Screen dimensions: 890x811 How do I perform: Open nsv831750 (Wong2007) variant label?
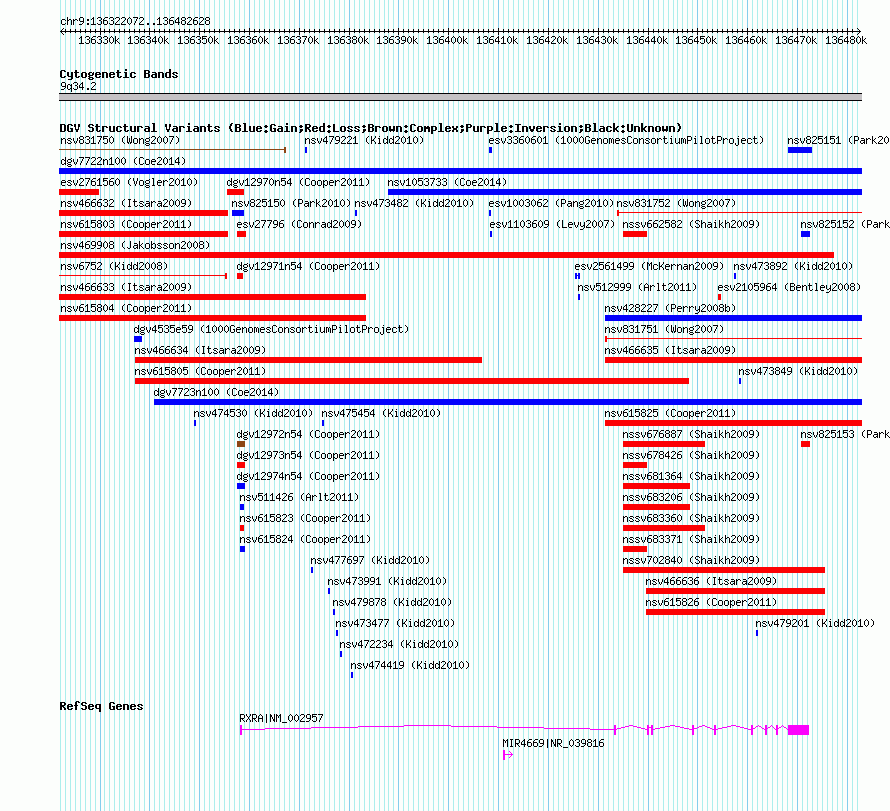(120, 140)
